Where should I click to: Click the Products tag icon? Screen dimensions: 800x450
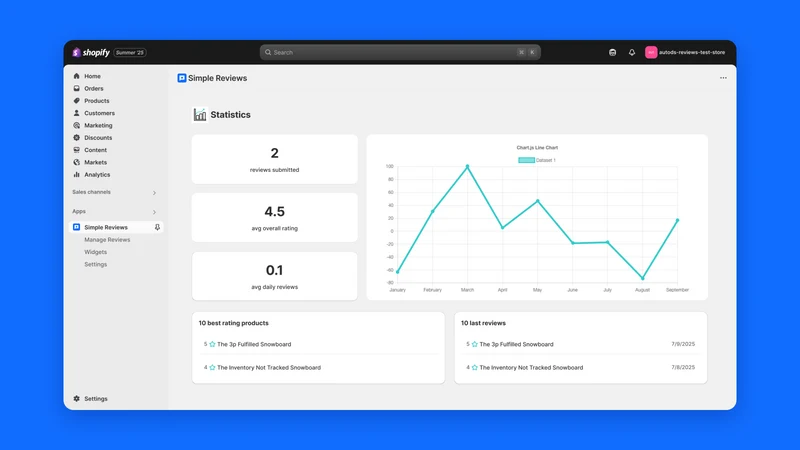tap(77, 101)
